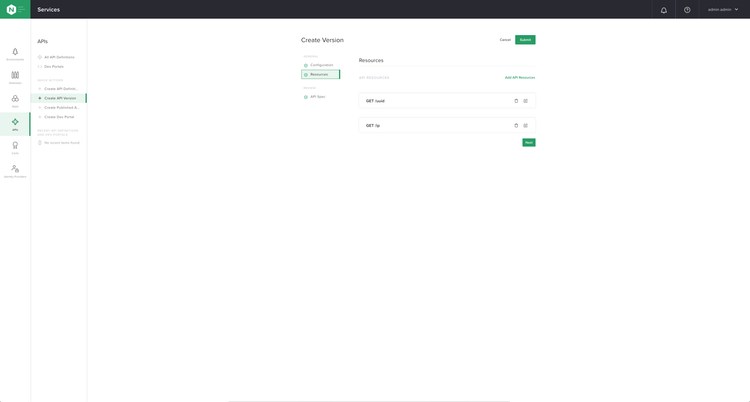Click the Resources section heading
The width and height of the screenshot is (750, 402).
(x=371, y=60)
